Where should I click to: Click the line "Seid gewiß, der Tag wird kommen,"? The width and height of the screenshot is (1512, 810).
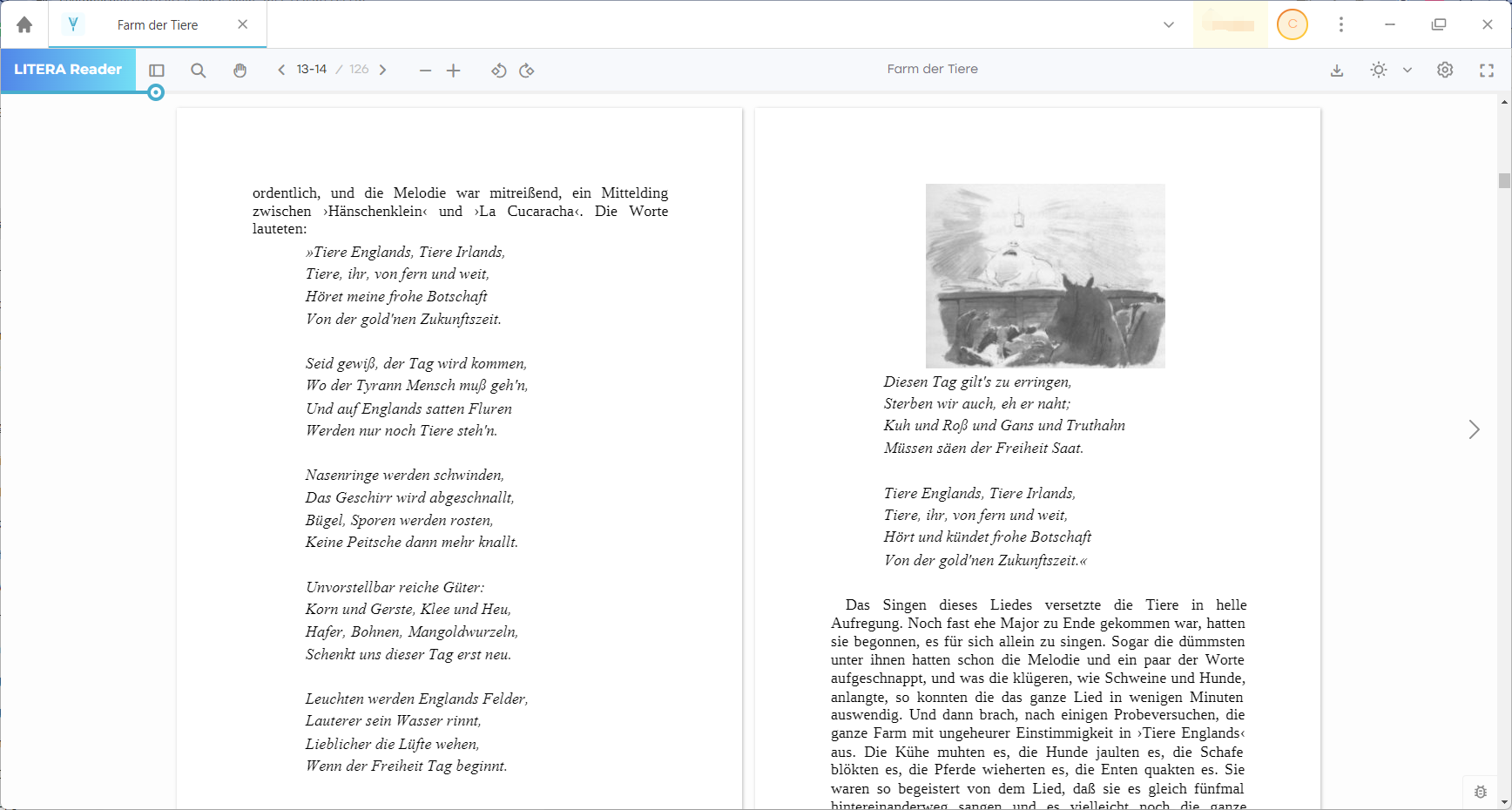415,363
